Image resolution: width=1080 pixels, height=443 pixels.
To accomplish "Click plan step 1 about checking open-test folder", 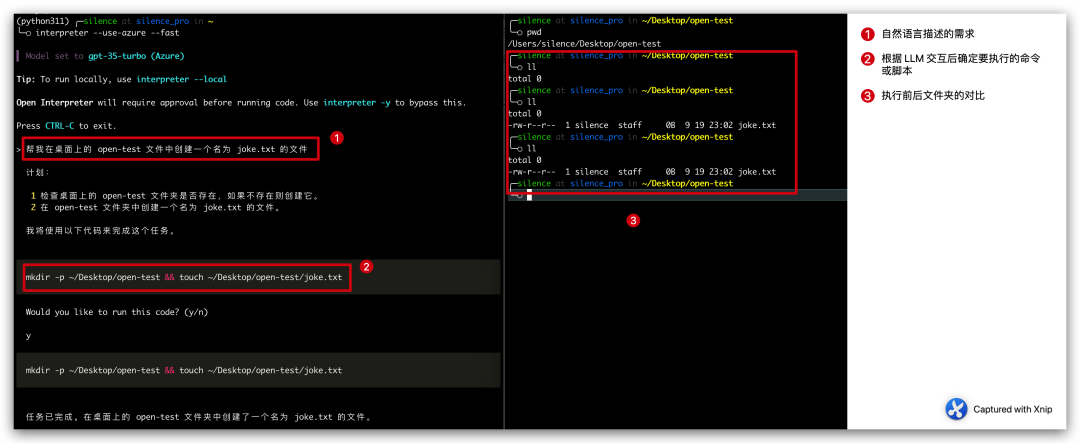I will (176, 196).
